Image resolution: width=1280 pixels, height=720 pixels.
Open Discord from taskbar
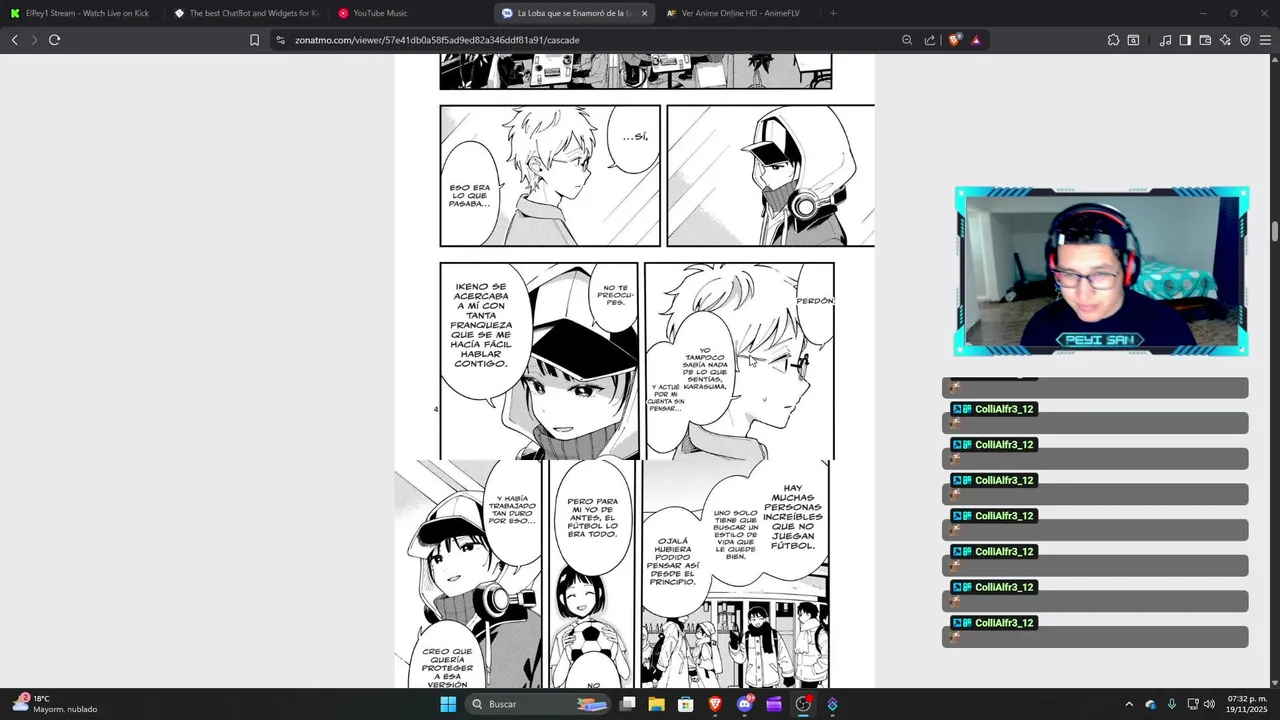point(744,704)
